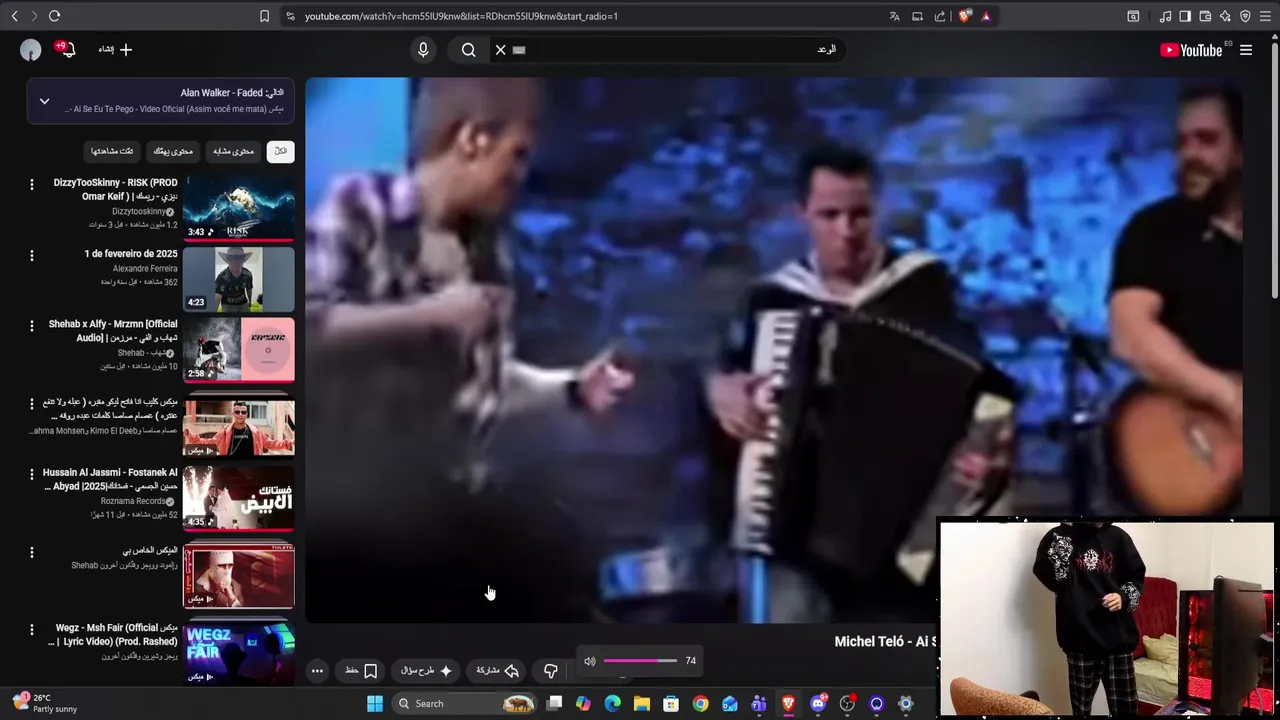Open Brave Rewards triangle icon

[986, 16]
